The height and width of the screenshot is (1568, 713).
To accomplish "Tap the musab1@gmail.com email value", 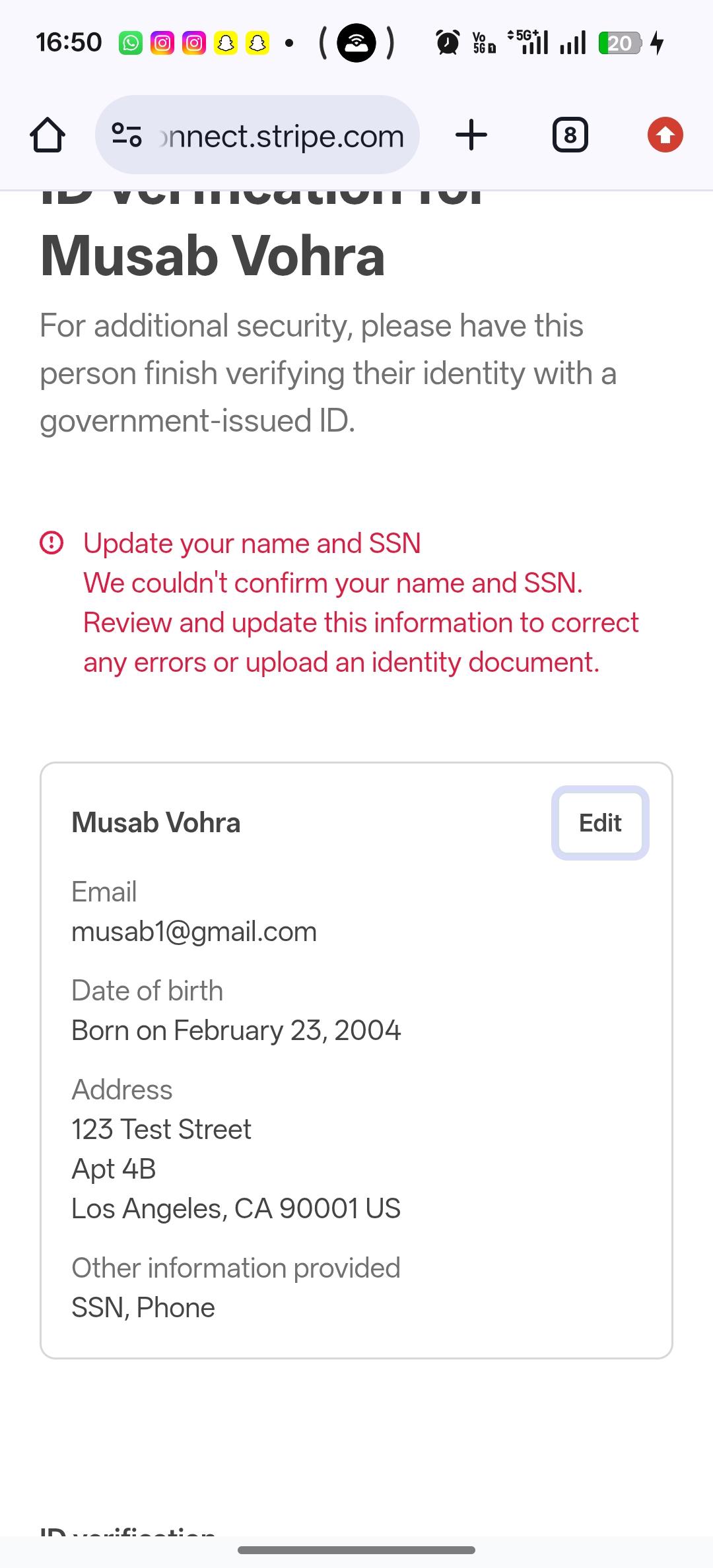I will pyautogui.click(x=194, y=932).
